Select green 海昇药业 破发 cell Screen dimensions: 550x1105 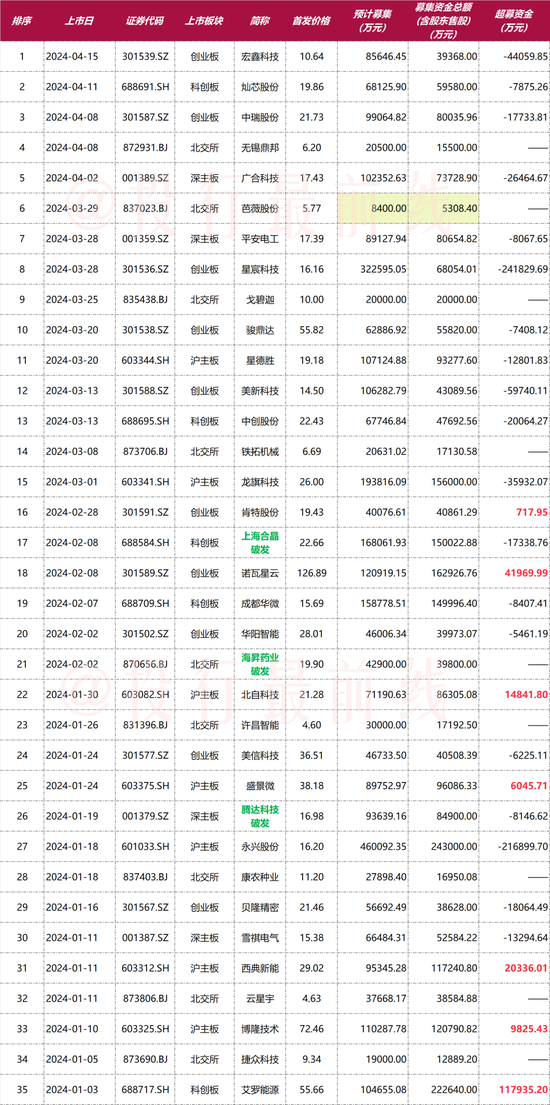259,664
